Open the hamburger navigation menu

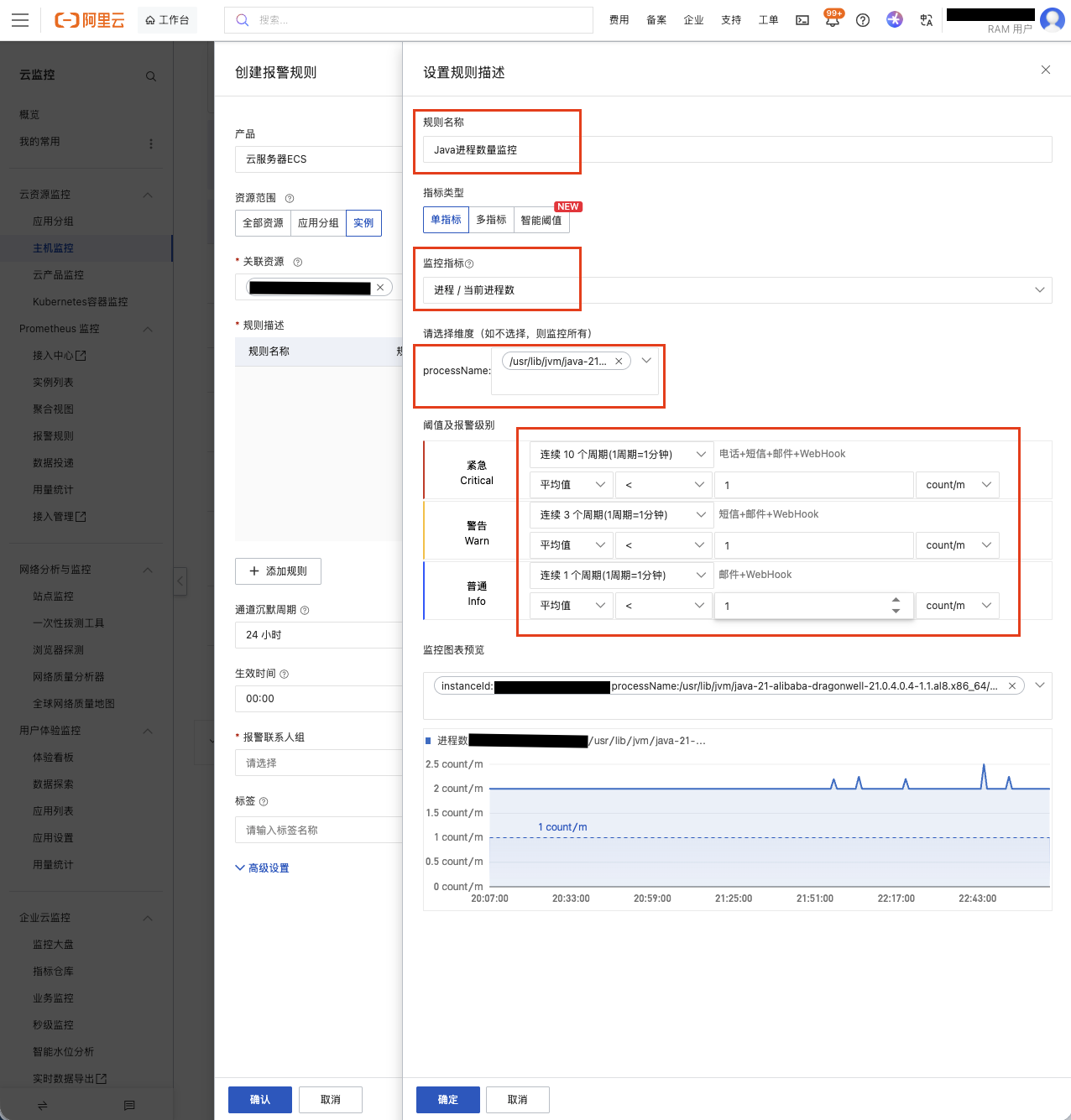click(20, 20)
